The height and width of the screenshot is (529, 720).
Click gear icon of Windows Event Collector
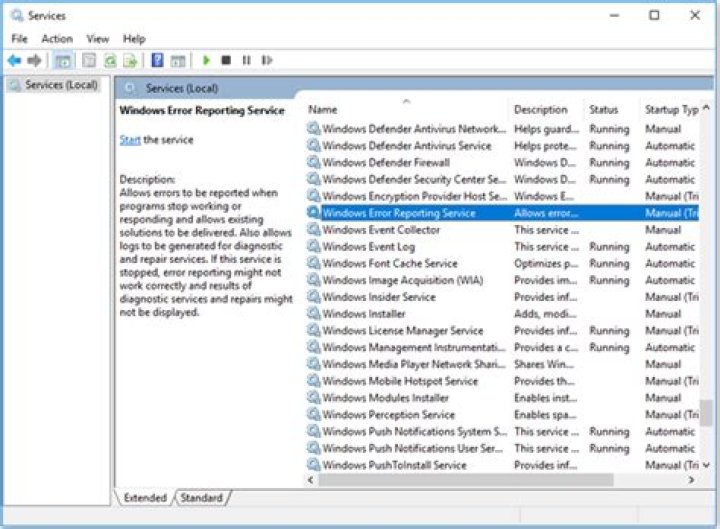(313, 229)
